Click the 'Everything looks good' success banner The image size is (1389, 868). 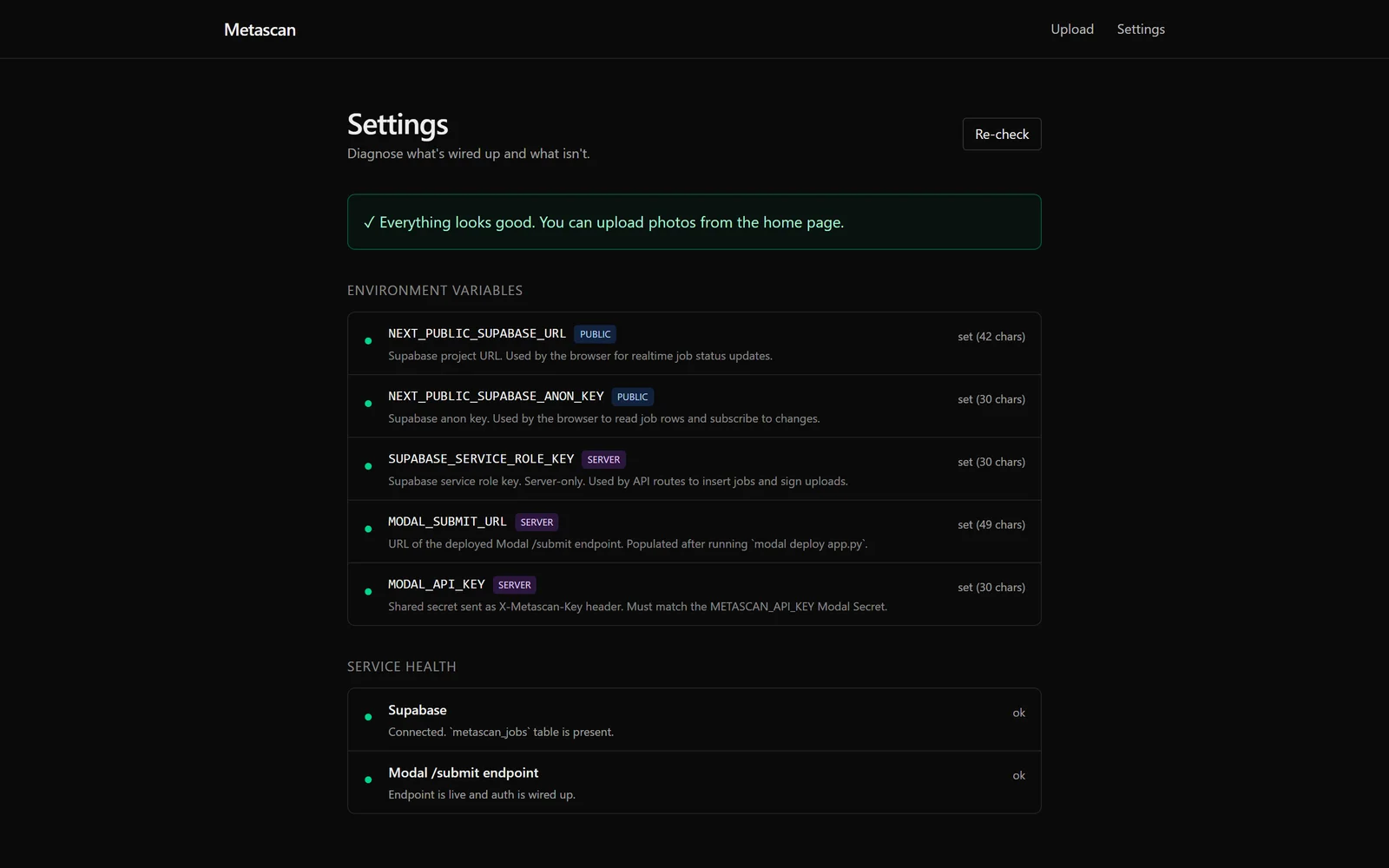[x=694, y=222]
